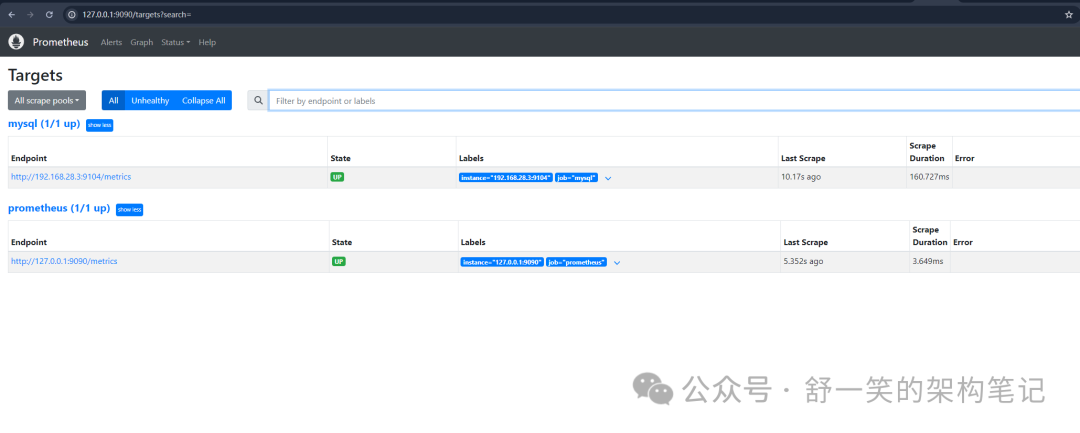Click the Collapse All toggle button
Image resolution: width=1080 pixels, height=433 pixels.
tap(204, 101)
